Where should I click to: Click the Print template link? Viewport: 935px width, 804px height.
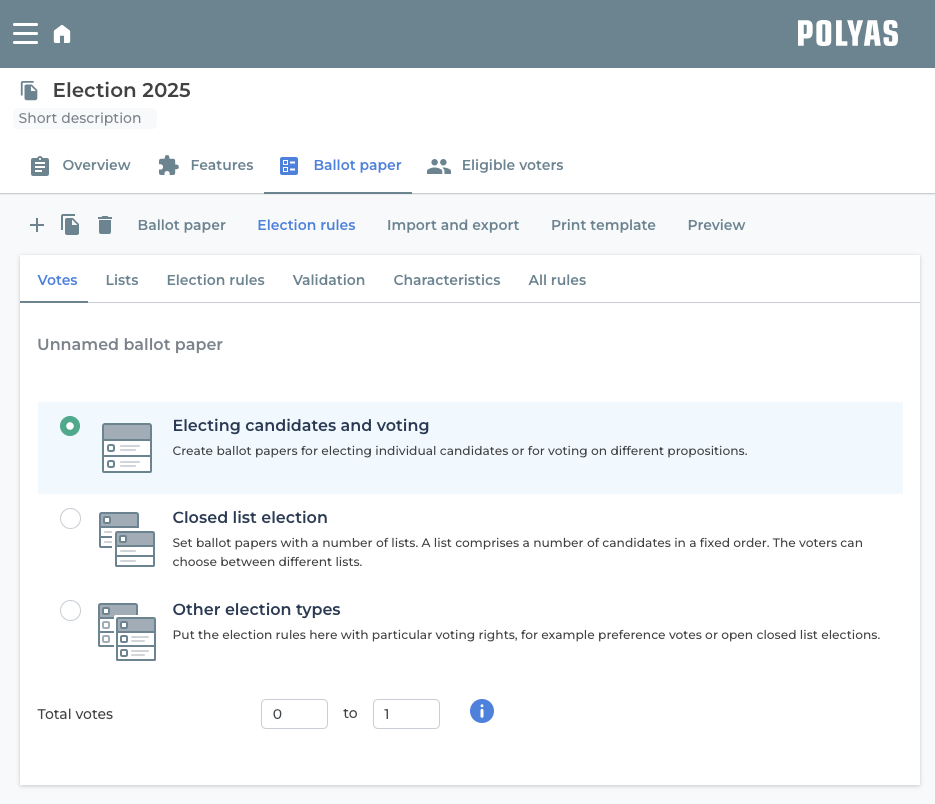[x=603, y=225]
